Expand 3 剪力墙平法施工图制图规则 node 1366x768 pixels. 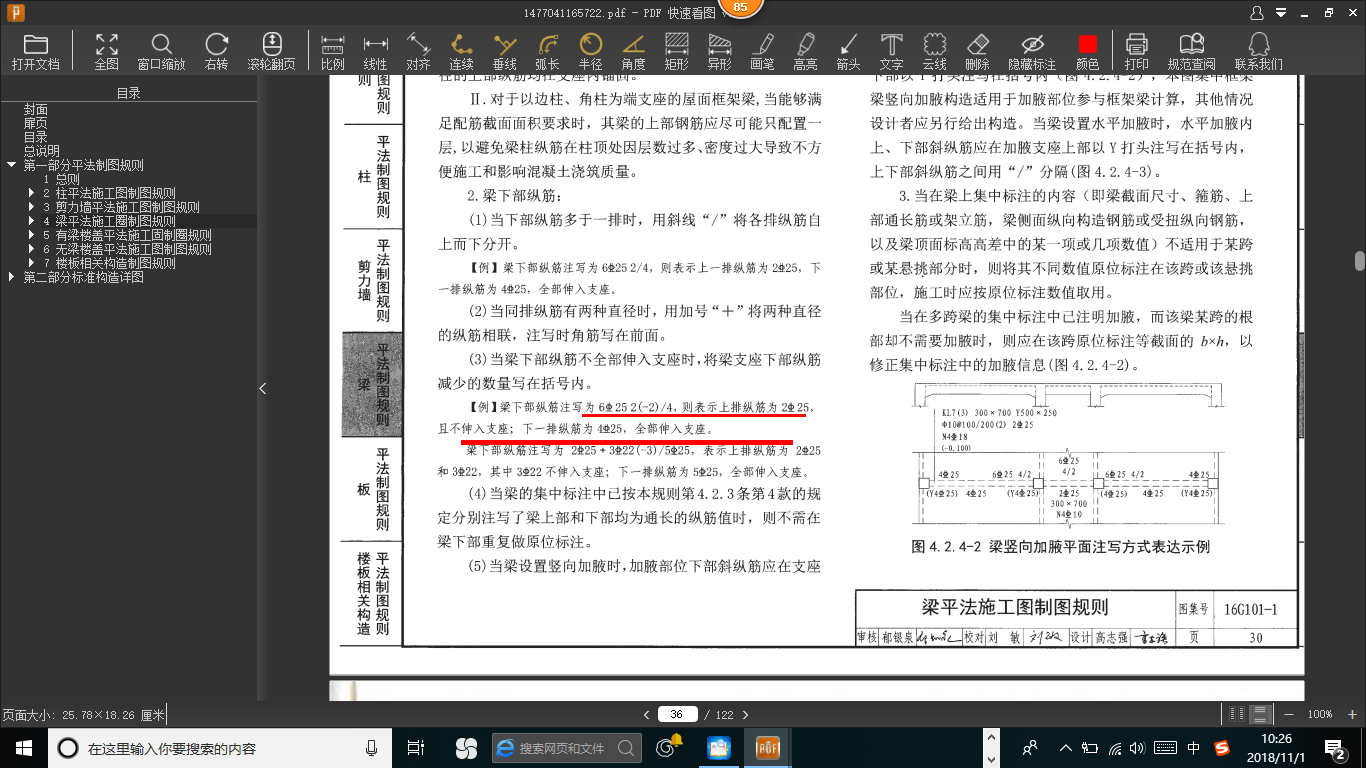(31, 207)
